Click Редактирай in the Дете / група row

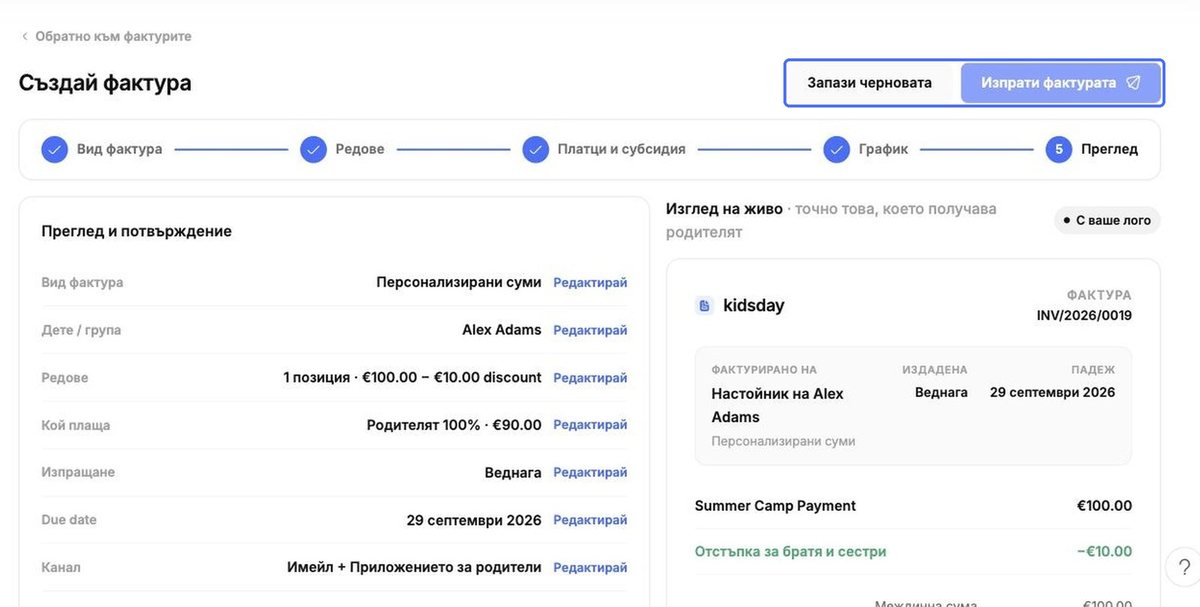[x=590, y=330]
